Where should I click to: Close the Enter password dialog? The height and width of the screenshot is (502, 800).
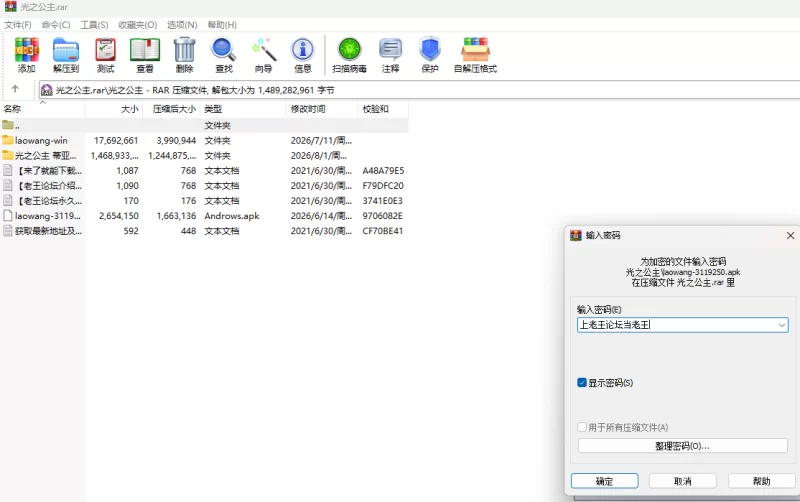tap(790, 235)
